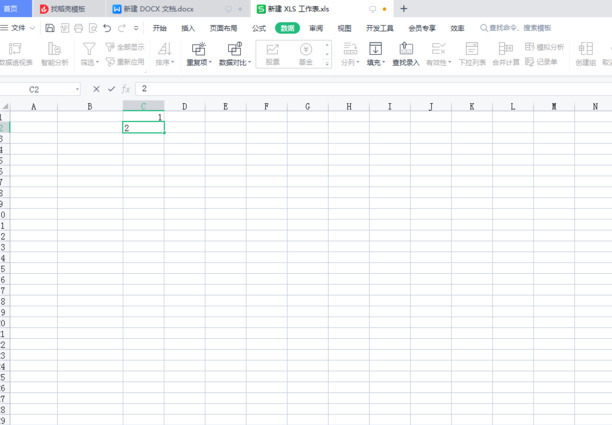This screenshot has height=425, width=612.
Task: Select the 股票 stock data type
Action: click(x=272, y=54)
